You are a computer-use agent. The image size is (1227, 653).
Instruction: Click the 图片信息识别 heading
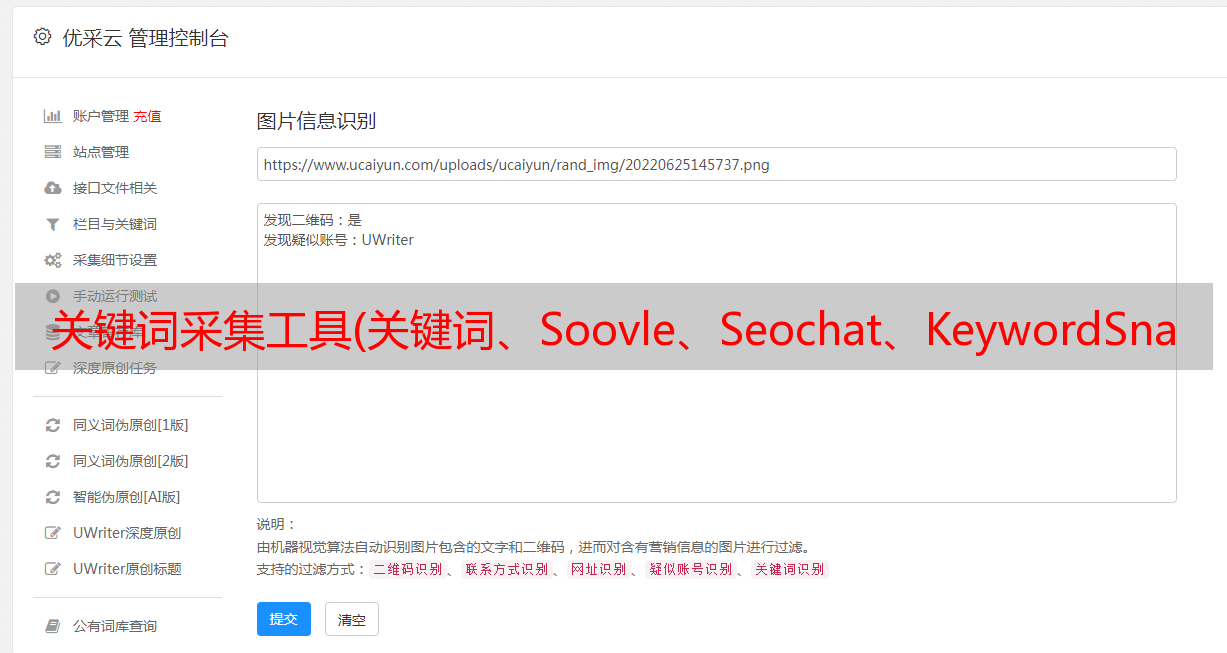click(316, 122)
